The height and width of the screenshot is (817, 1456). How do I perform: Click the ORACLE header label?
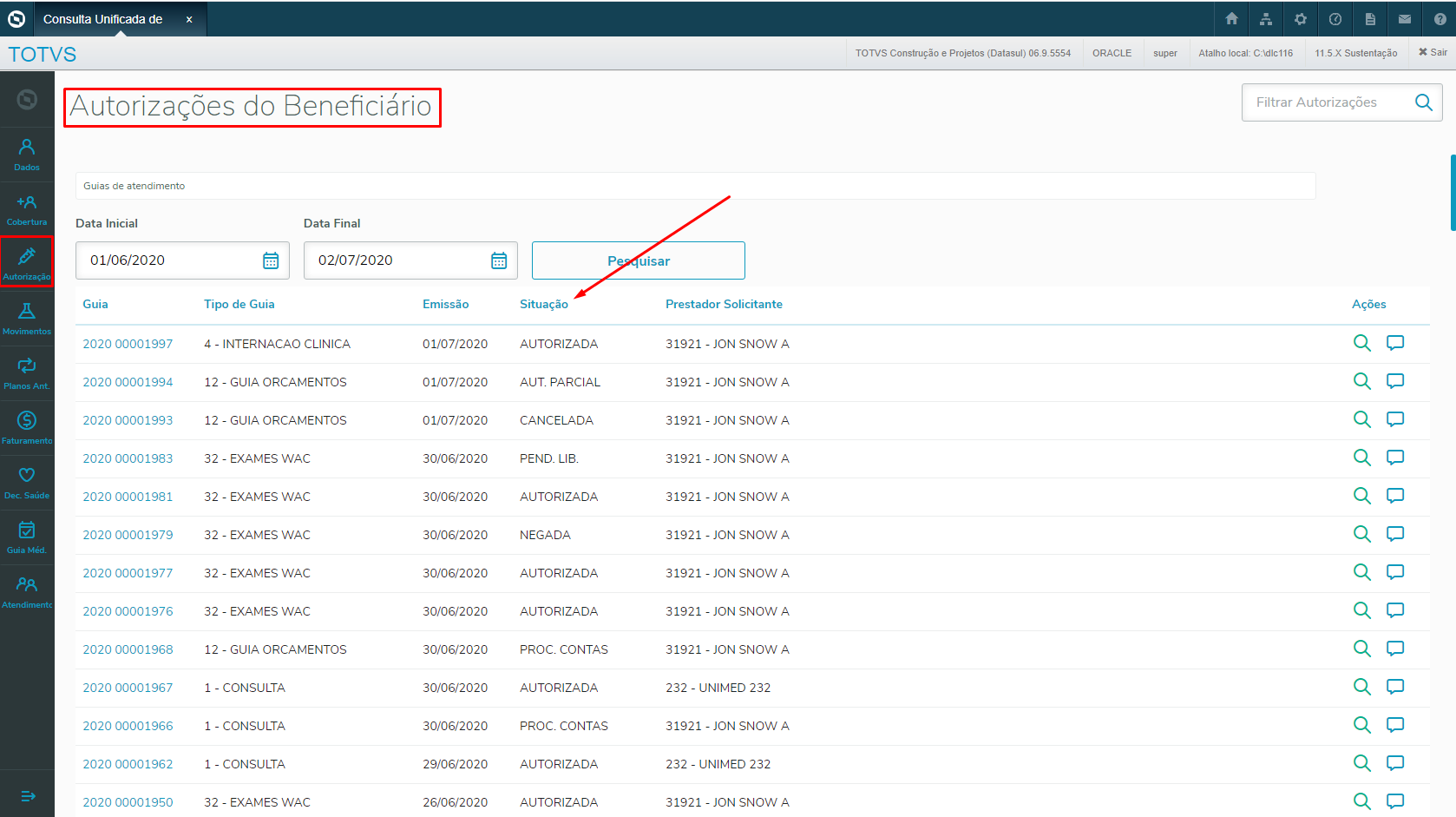1112,53
